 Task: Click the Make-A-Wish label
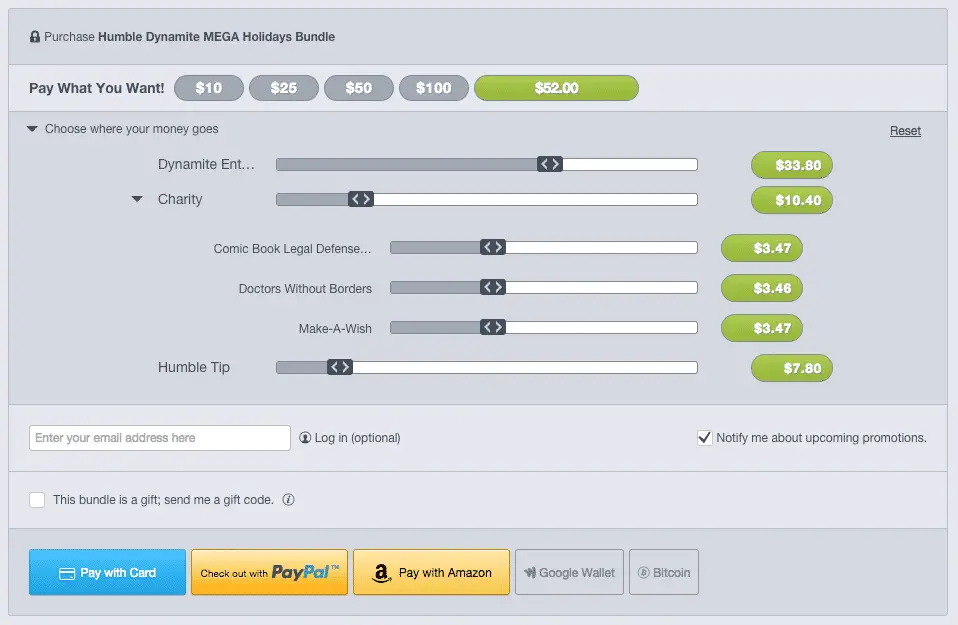tap(335, 329)
